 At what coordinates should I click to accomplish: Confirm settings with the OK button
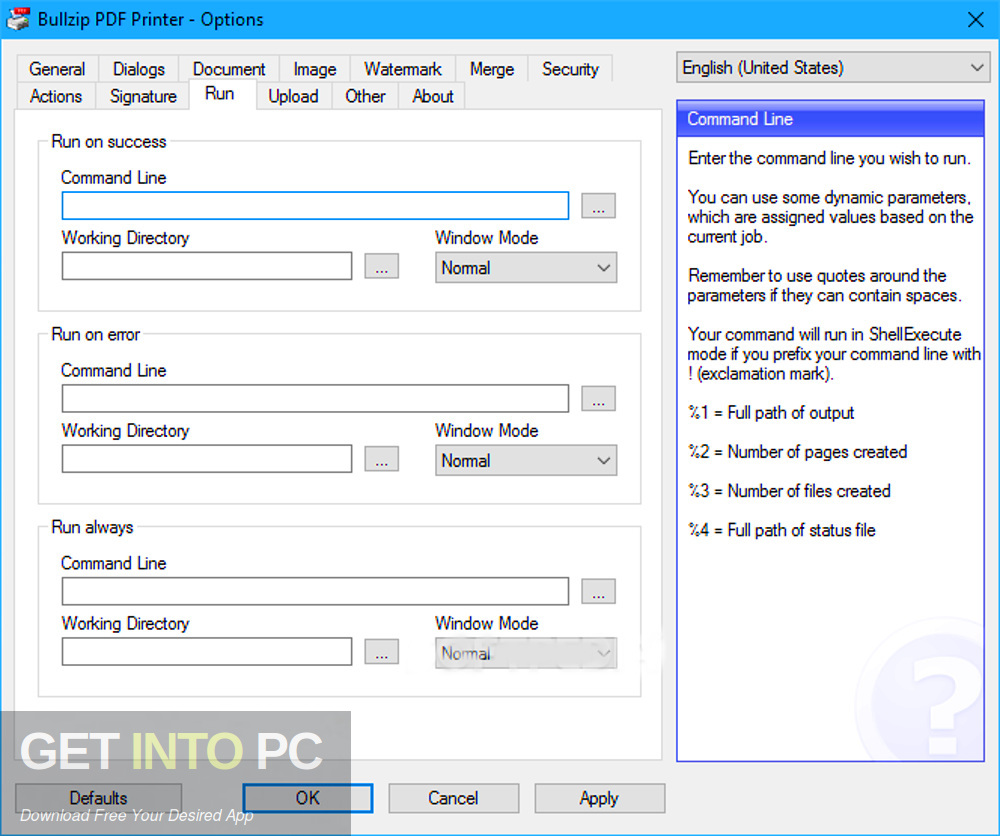(307, 798)
